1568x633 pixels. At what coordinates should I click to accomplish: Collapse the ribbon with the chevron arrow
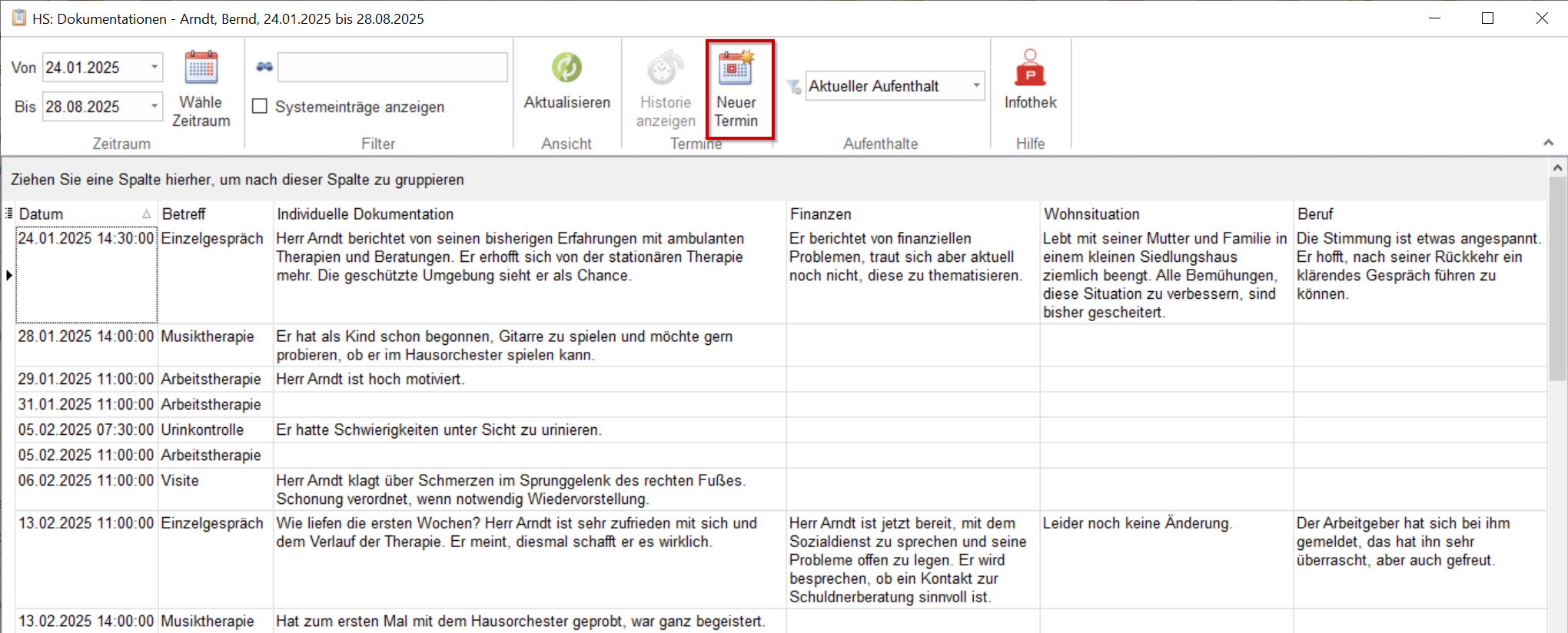(x=1548, y=143)
